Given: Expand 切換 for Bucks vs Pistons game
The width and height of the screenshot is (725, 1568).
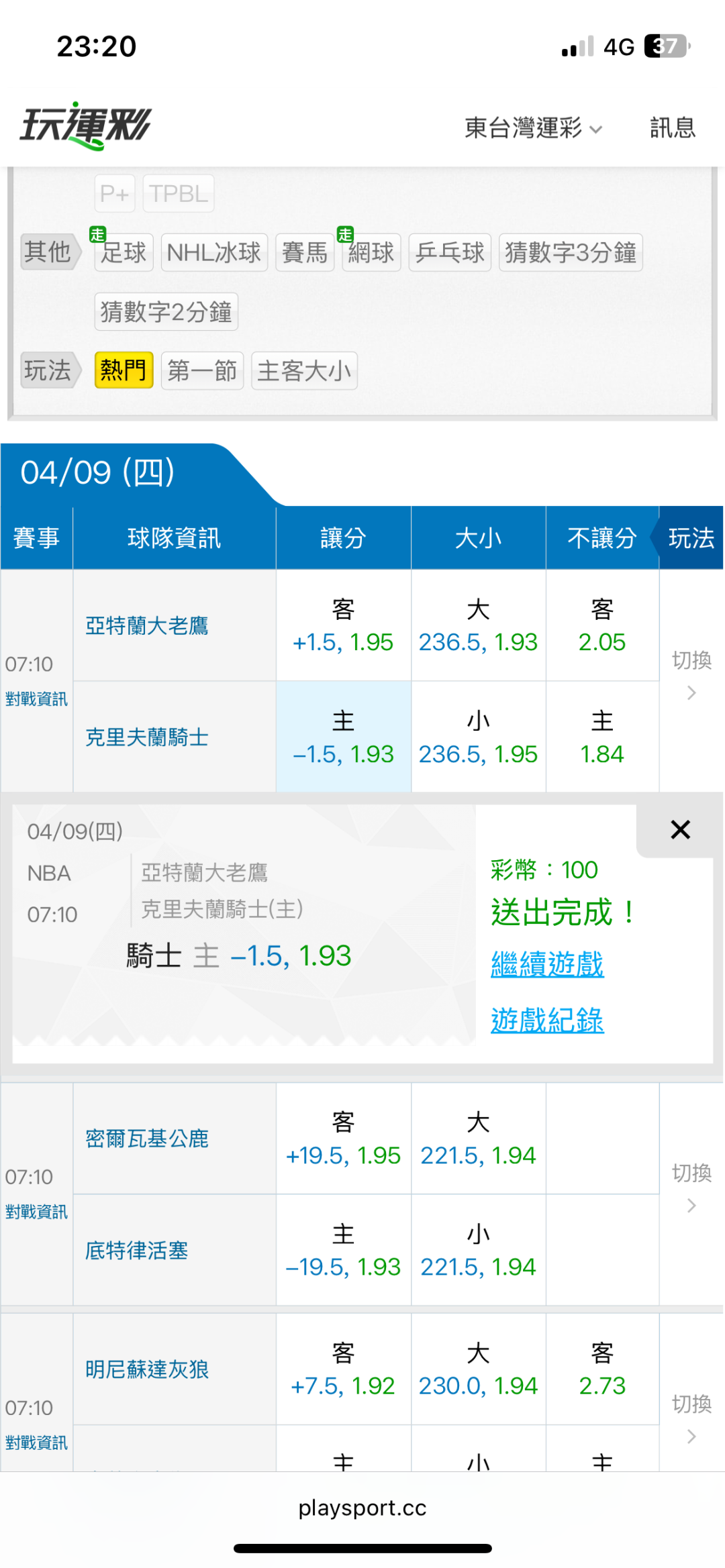Looking at the screenshot, I should (x=691, y=1188).
